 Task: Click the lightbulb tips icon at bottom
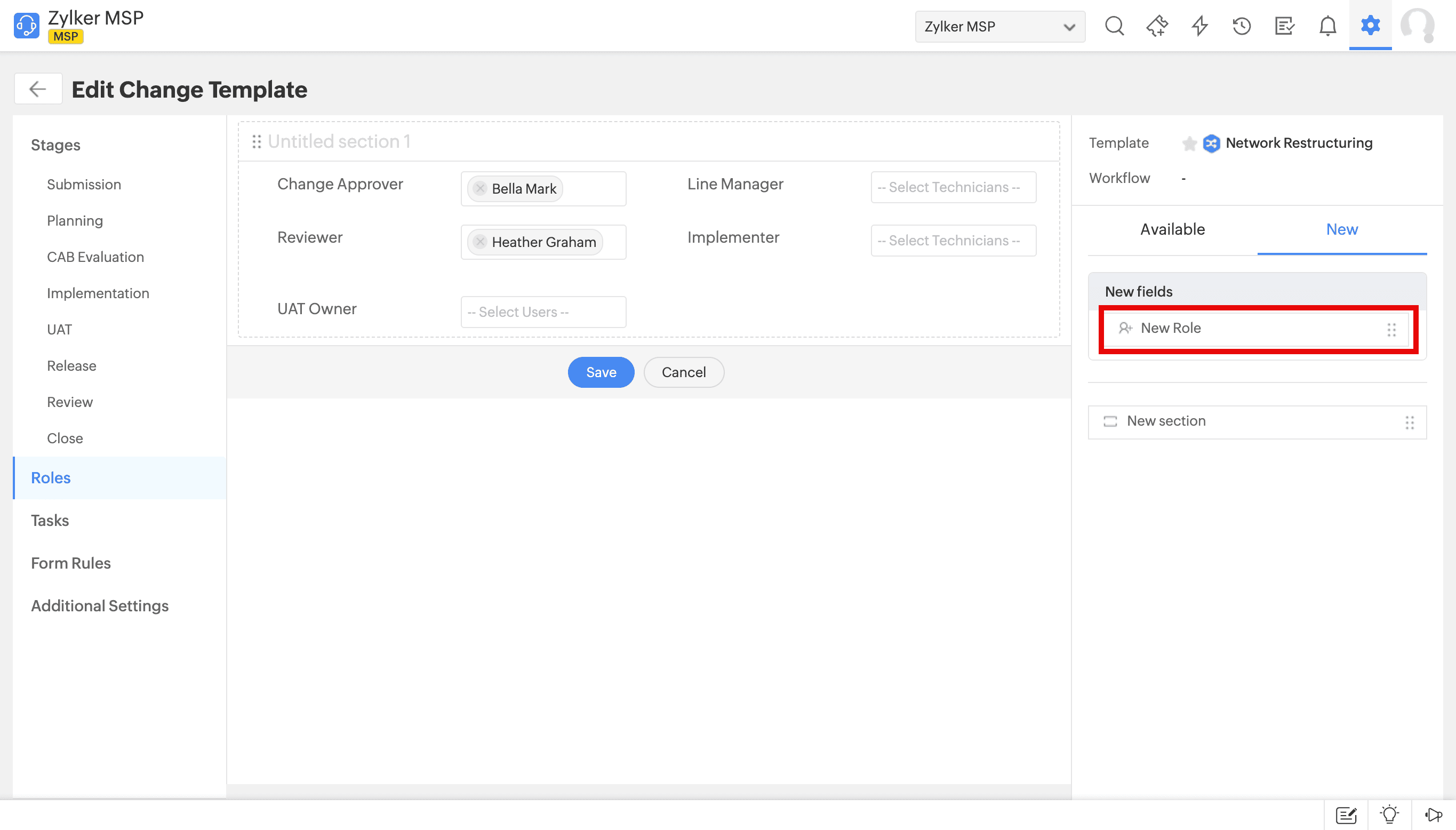(x=1389, y=814)
